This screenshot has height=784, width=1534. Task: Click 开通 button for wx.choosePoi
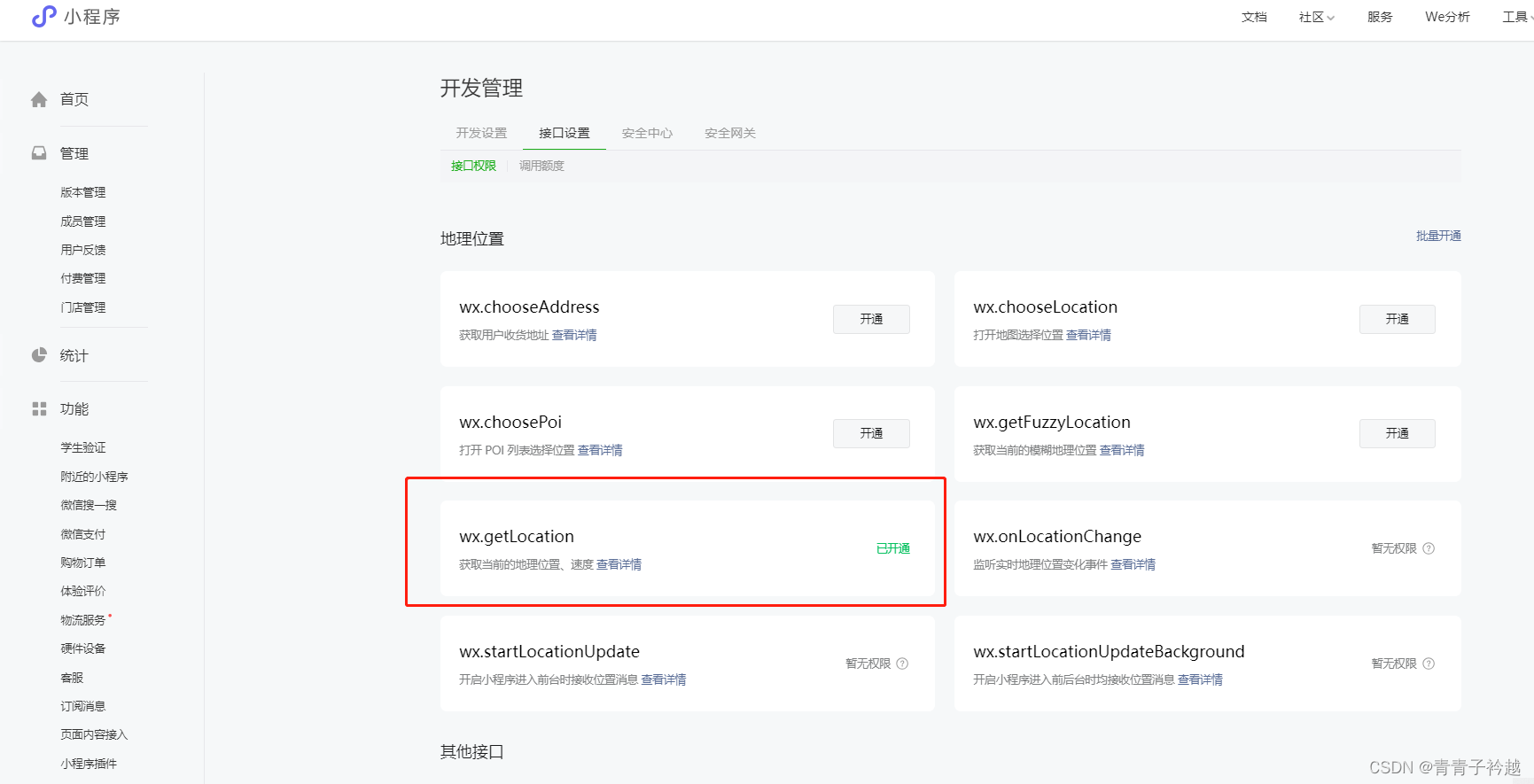click(x=871, y=433)
